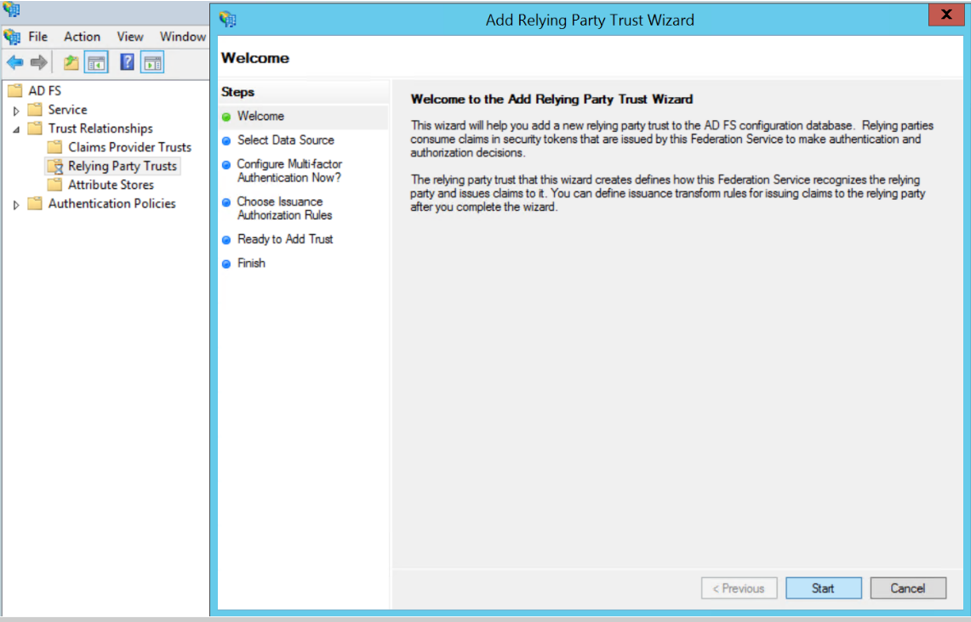Open the Action menu
The height and width of the screenshot is (622, 971).
[82, 37]
